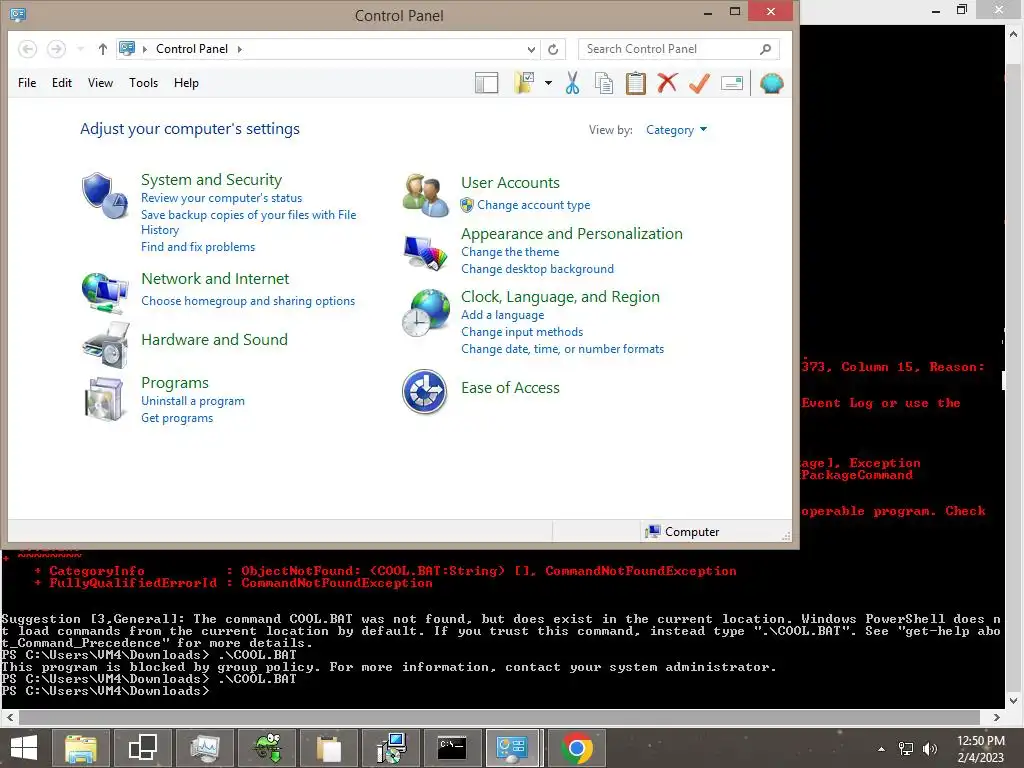Open Hardware and Sound category
The width and height of the screenshot is (1024, 768).
tap(214, 340)
